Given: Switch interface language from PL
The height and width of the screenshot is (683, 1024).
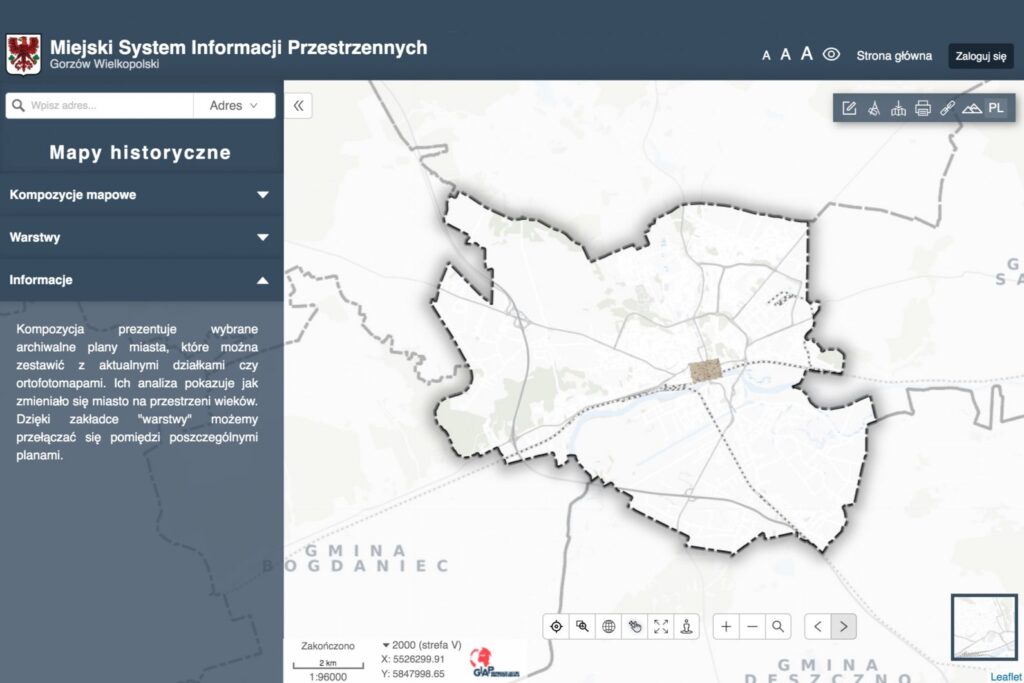Looking at the screenshot, I should tap(996, 108).
